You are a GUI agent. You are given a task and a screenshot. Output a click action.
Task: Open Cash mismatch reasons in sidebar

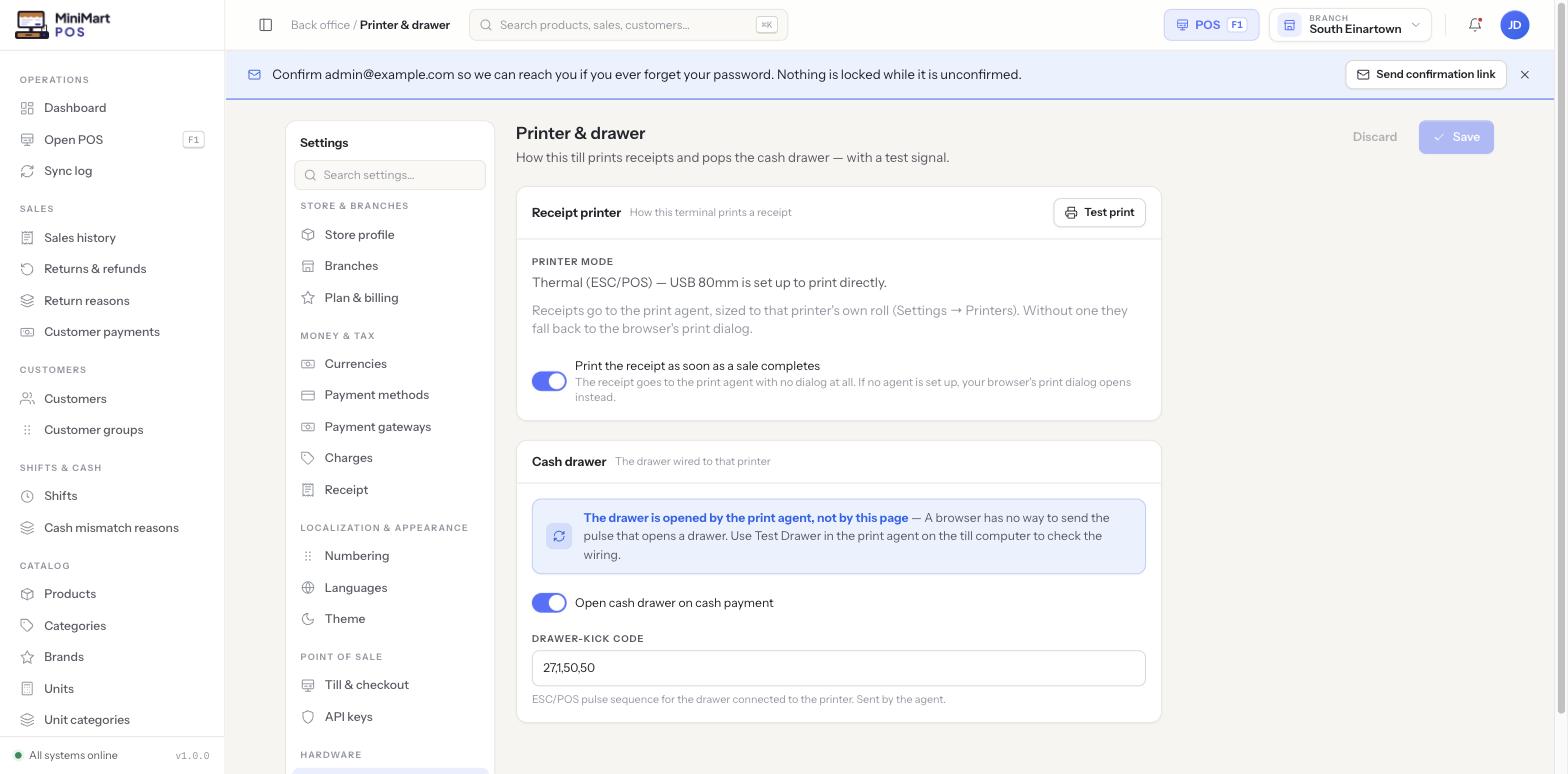112,528
